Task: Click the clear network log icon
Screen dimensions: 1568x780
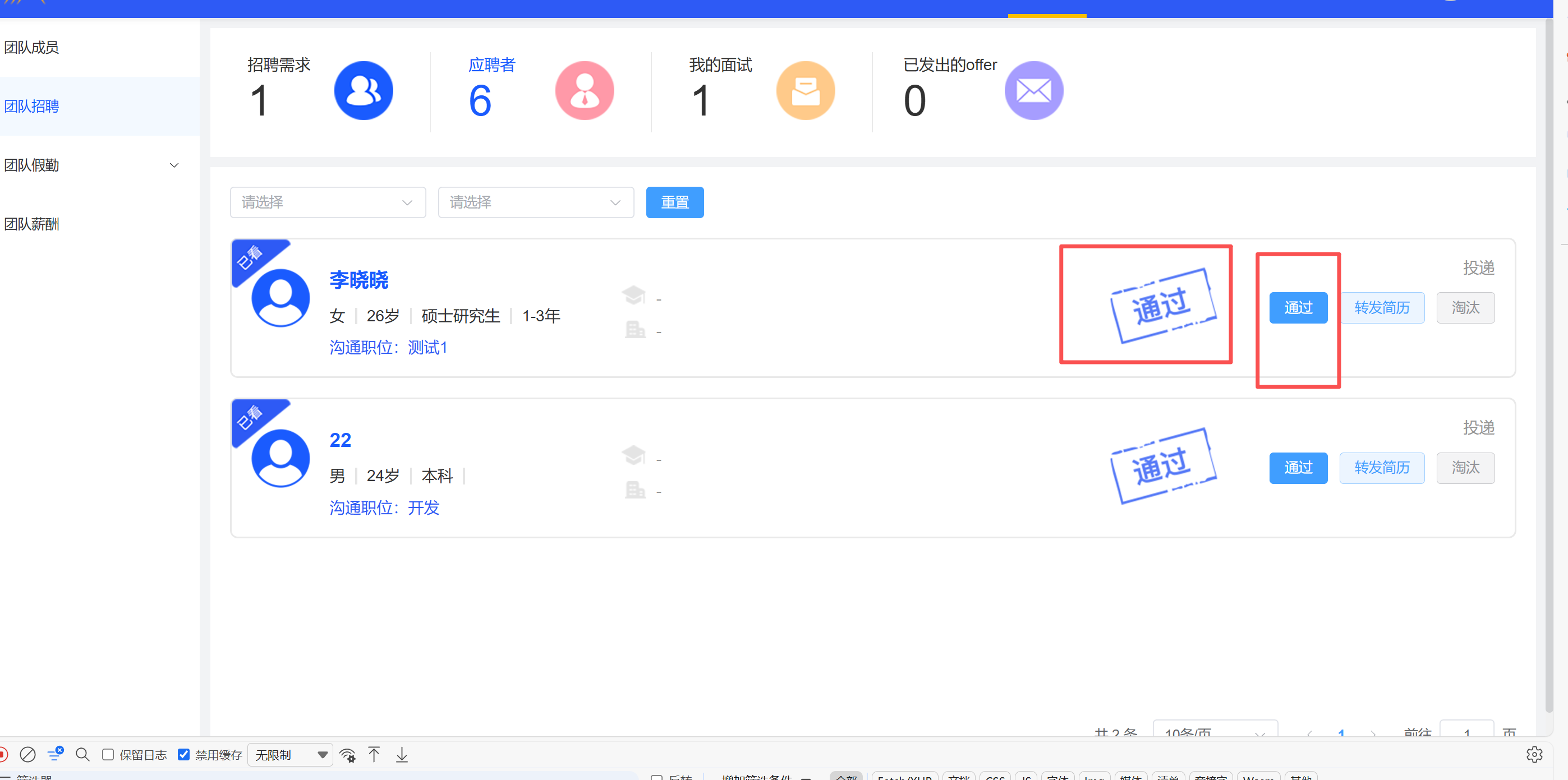Action: (27, 755)
